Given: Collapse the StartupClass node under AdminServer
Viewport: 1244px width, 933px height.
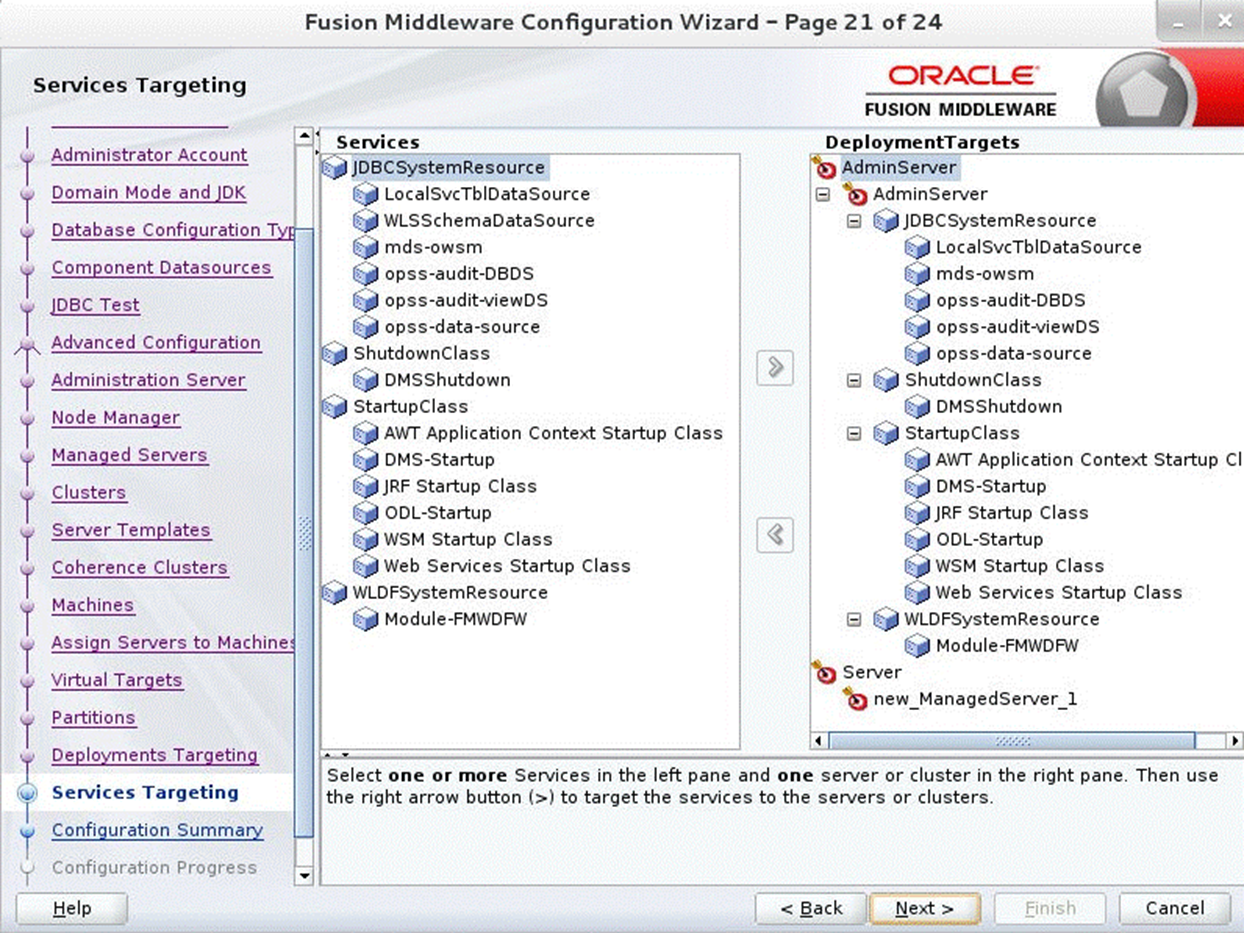Looking at the screenshot, I should (854, 433).
